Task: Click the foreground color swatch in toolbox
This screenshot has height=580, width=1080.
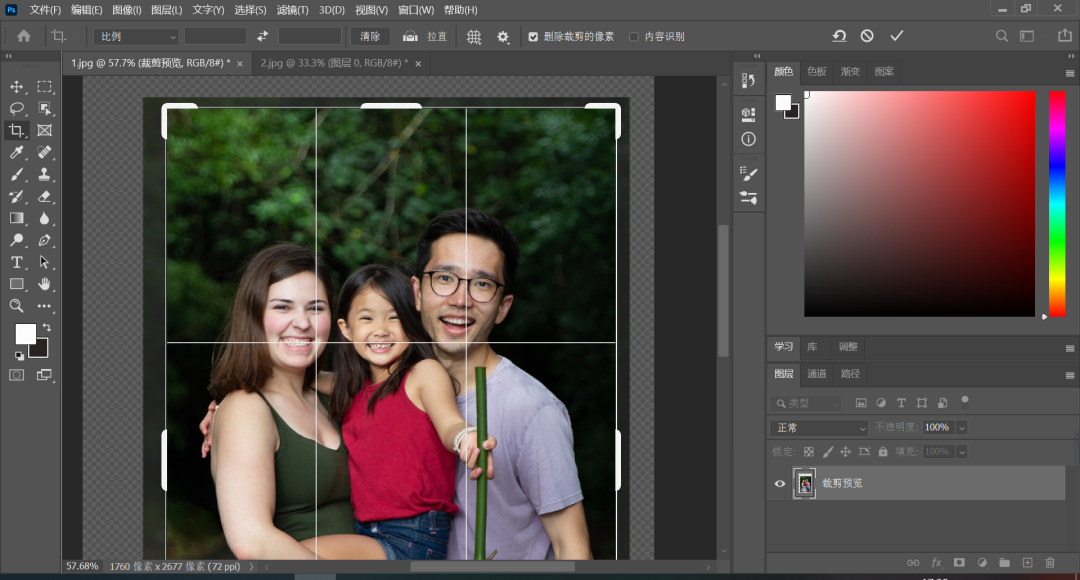Action: [25, 334]
